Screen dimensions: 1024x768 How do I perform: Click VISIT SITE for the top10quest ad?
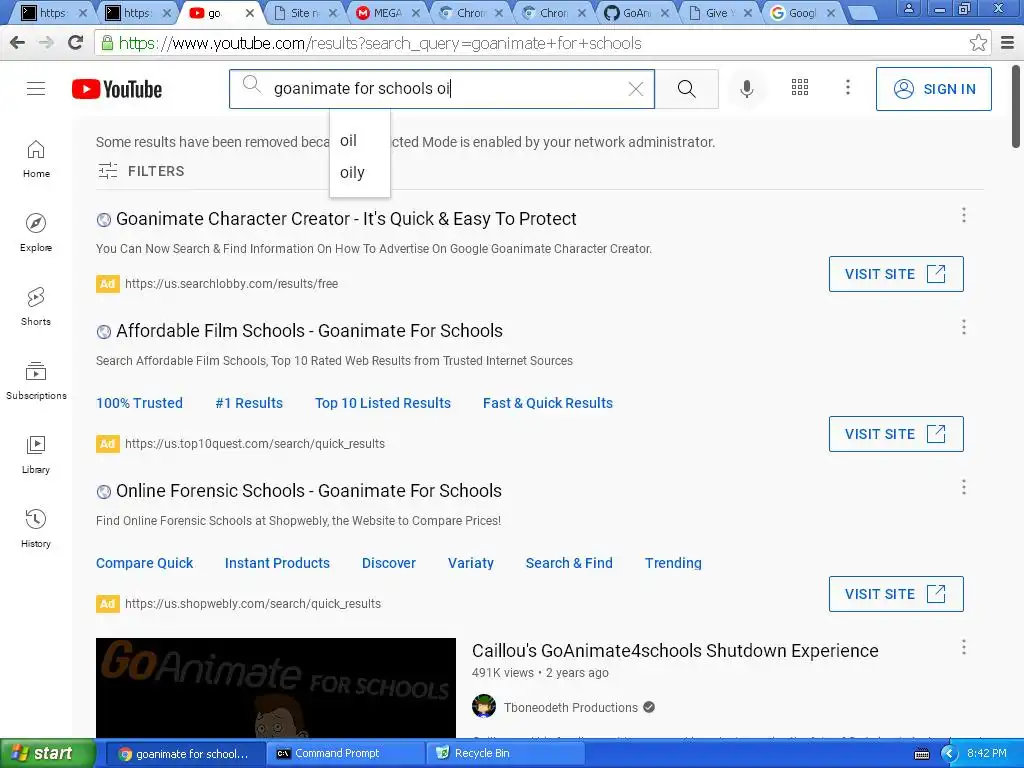tap(896, 434)
